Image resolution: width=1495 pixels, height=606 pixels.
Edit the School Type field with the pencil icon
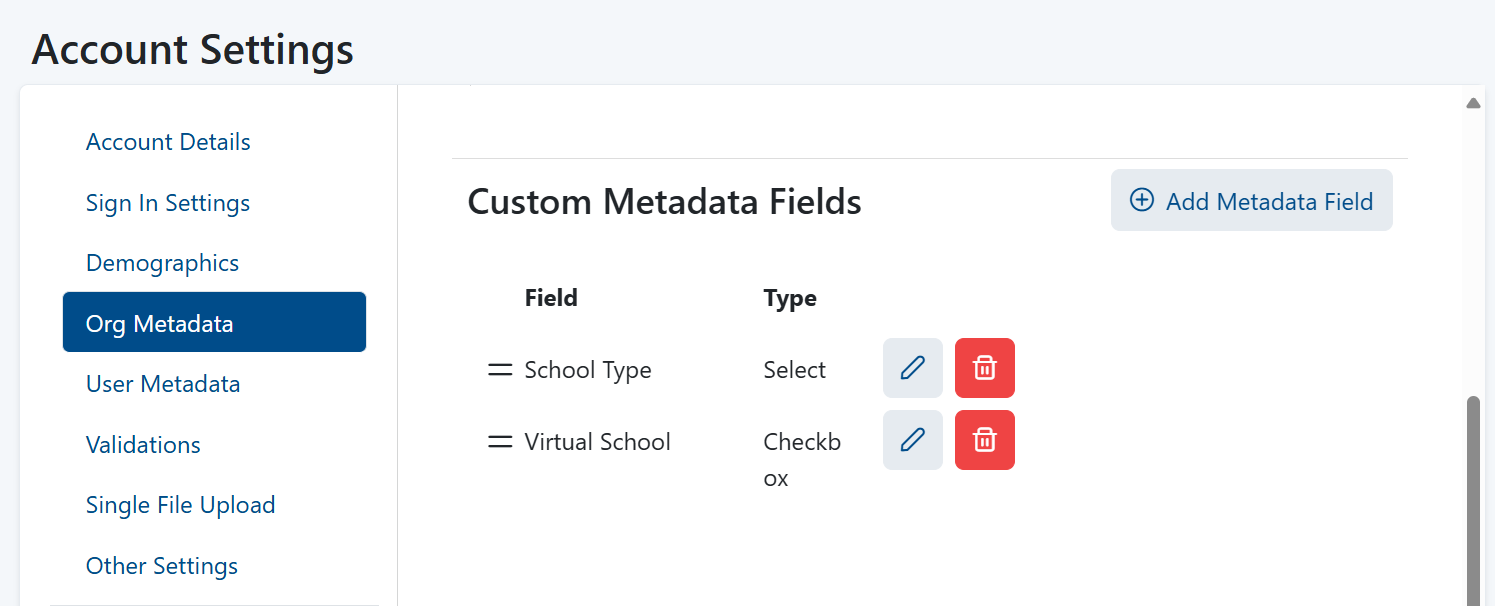click(x=912, y=368)
